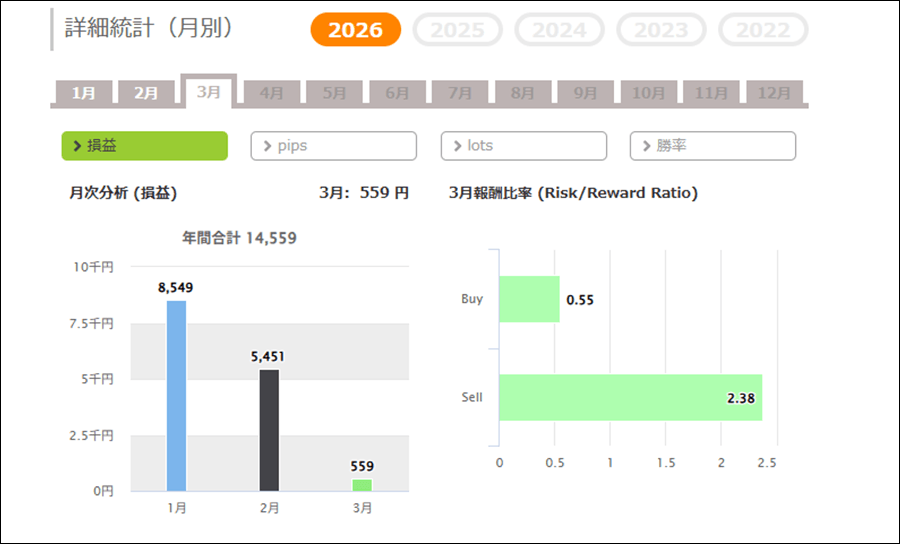Click the blue January bar 8,549

tap(176, 395)
